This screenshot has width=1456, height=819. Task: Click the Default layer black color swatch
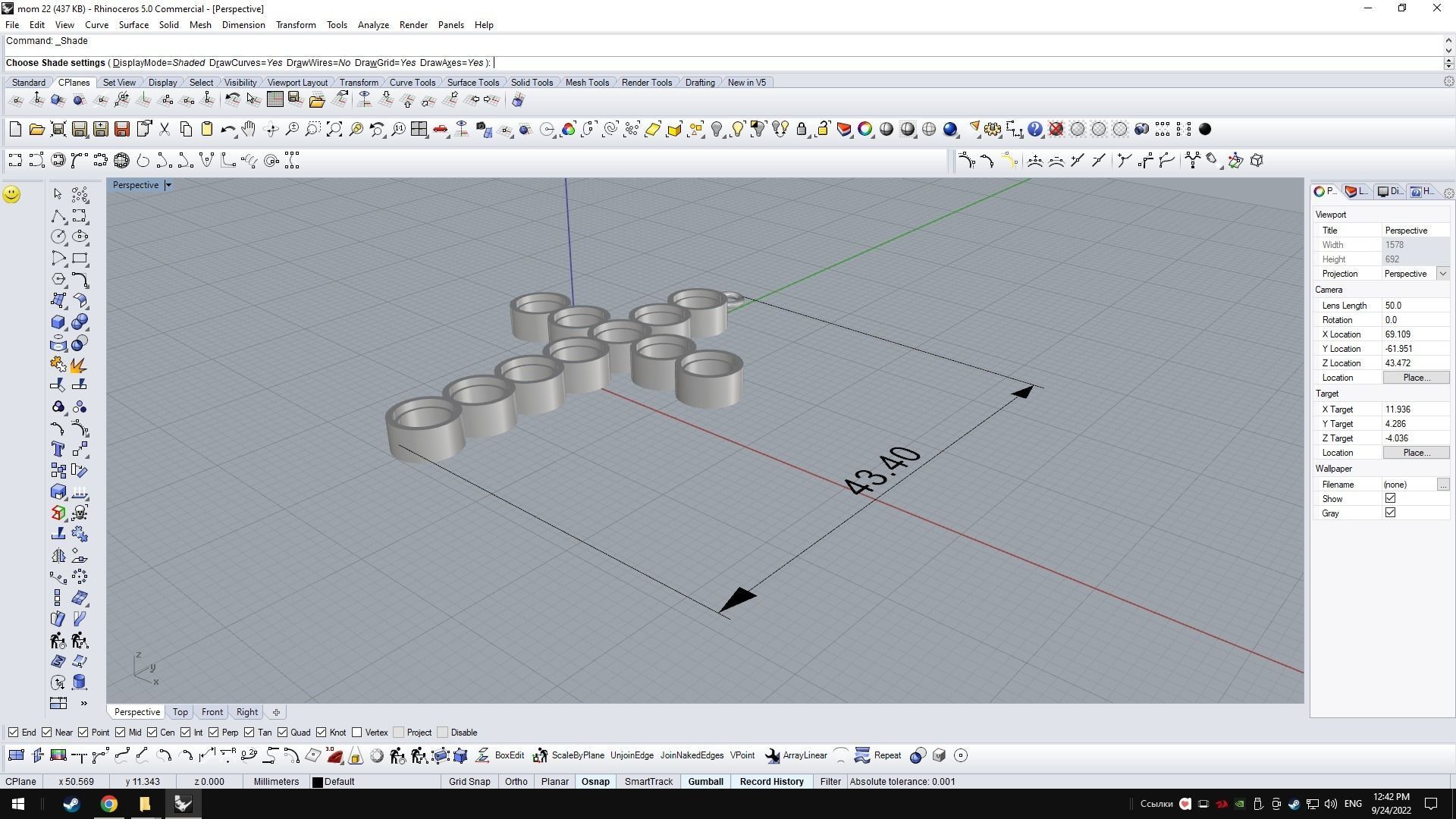tap(318, 782)
